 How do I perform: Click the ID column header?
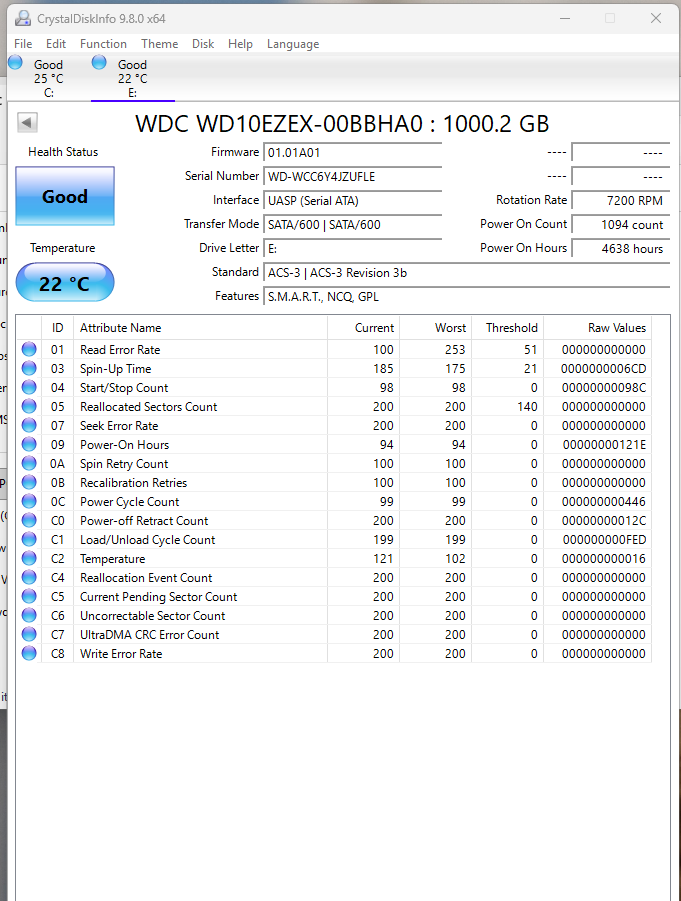point(57,328)
